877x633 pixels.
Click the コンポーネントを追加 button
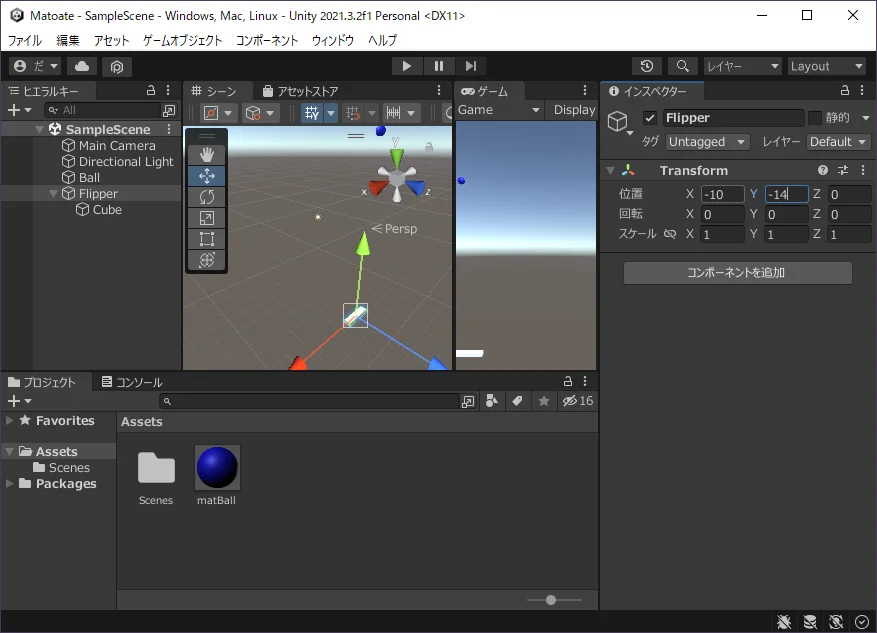[x=738, y=273]
